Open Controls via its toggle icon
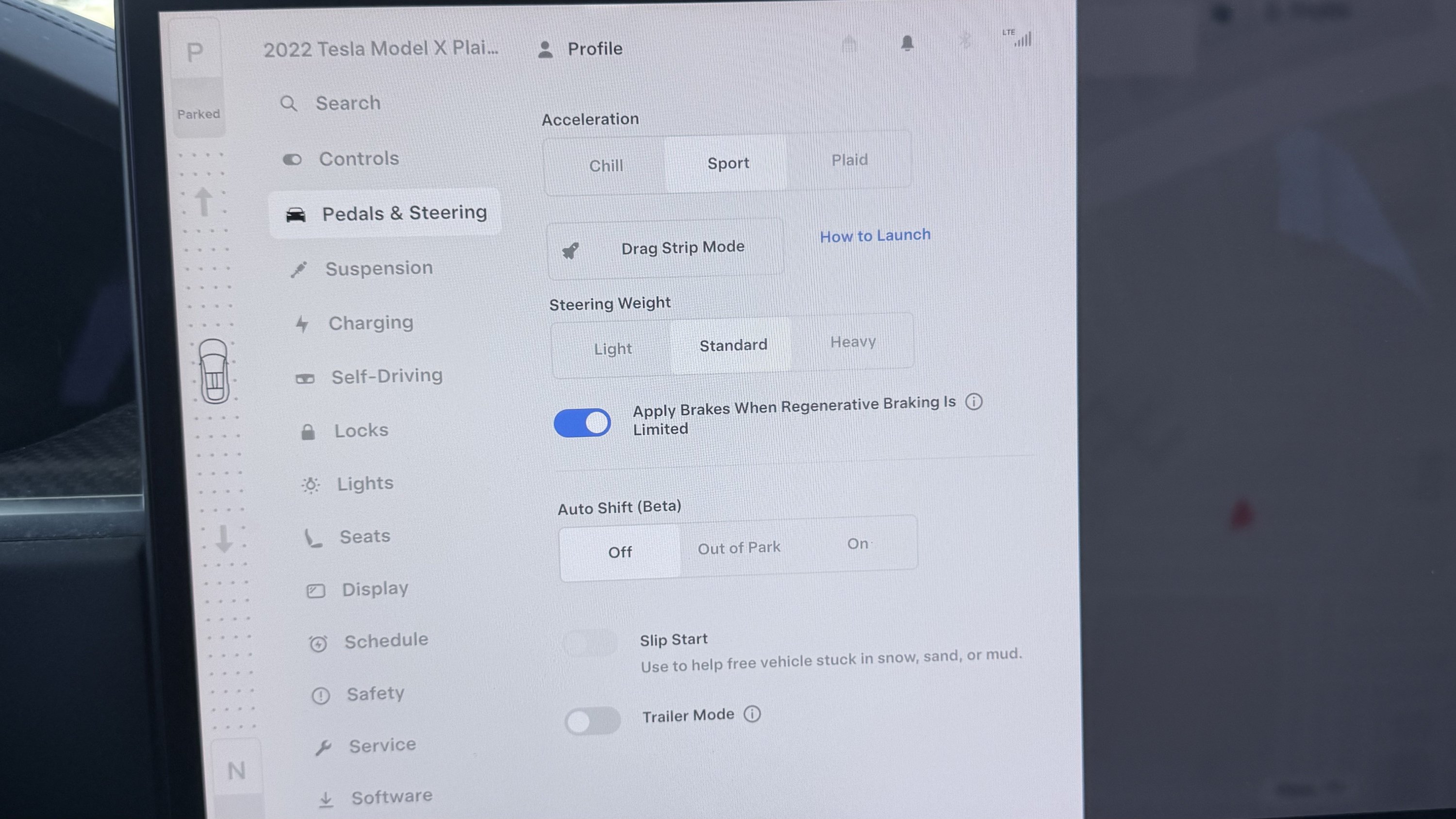Viewport: 1456px width, 819px height. (292, 159)
